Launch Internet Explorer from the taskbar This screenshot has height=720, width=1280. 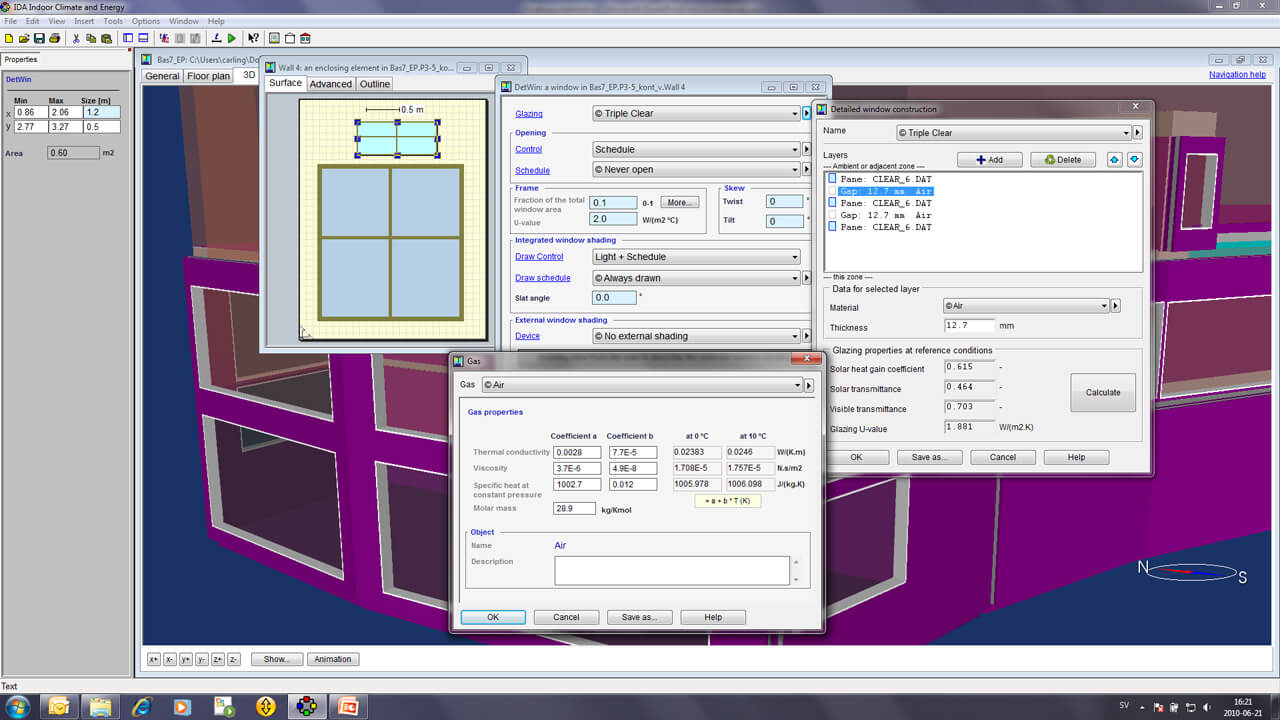point(141,706)
